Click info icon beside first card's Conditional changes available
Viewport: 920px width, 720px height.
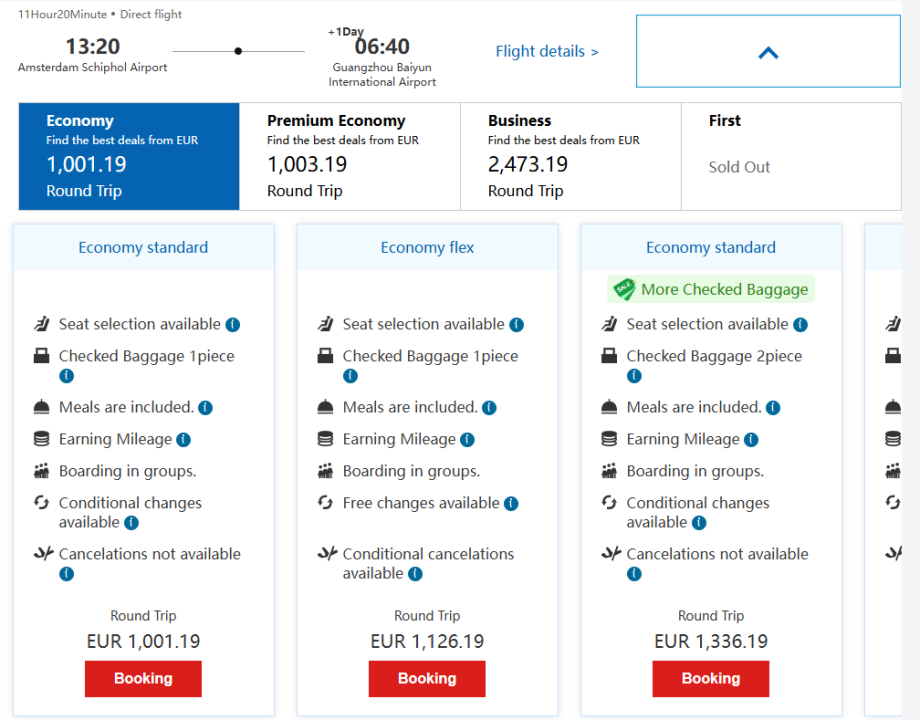tap(131, 523)
